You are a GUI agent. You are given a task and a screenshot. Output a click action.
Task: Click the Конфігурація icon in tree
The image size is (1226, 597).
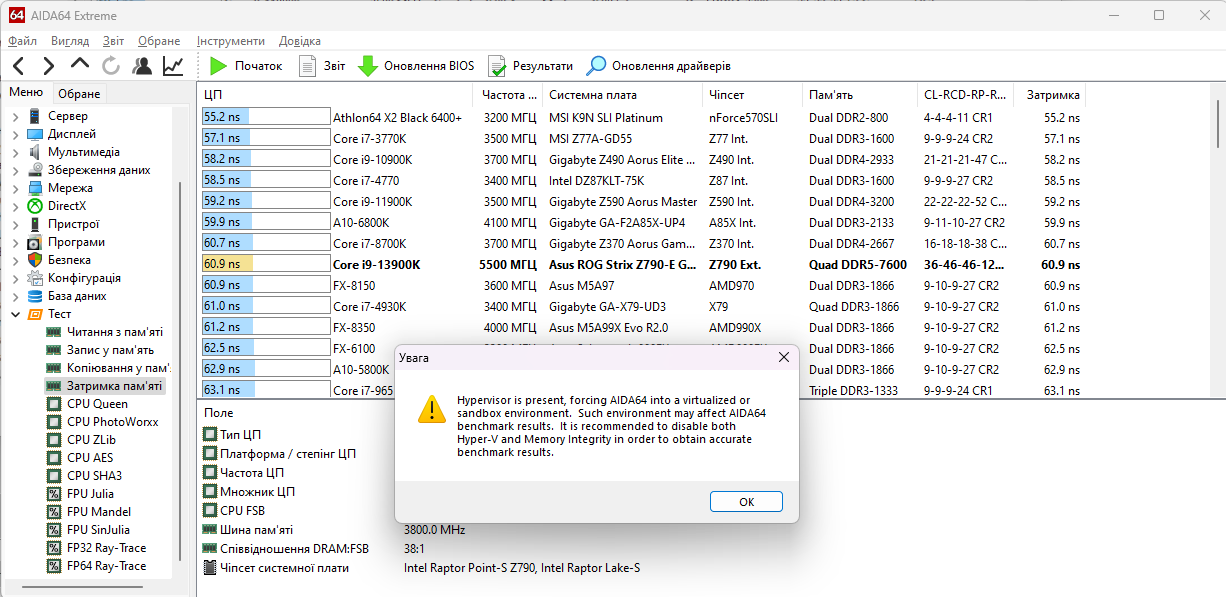click(35, 278)
